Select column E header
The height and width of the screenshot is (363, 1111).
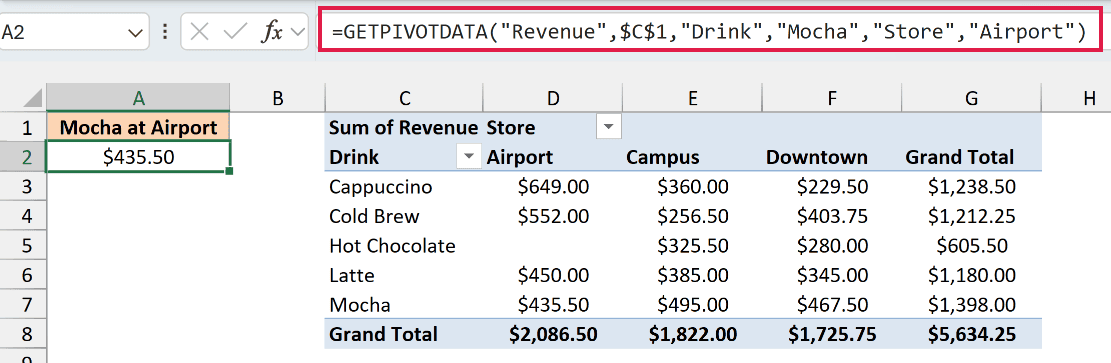pyautogui.click(x=692, y=99)
